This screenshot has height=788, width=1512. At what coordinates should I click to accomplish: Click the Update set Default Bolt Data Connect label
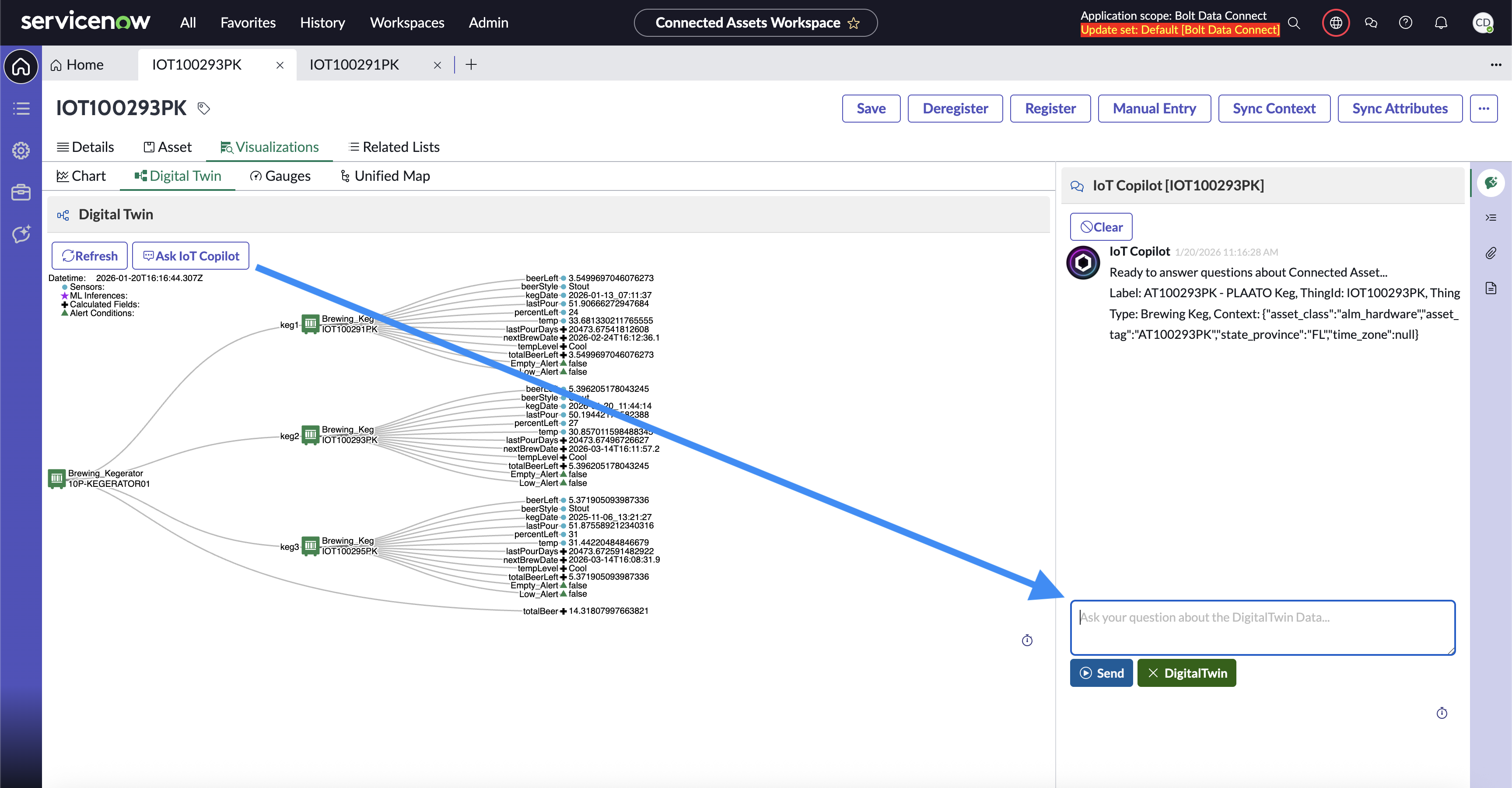click(1180, 30)
